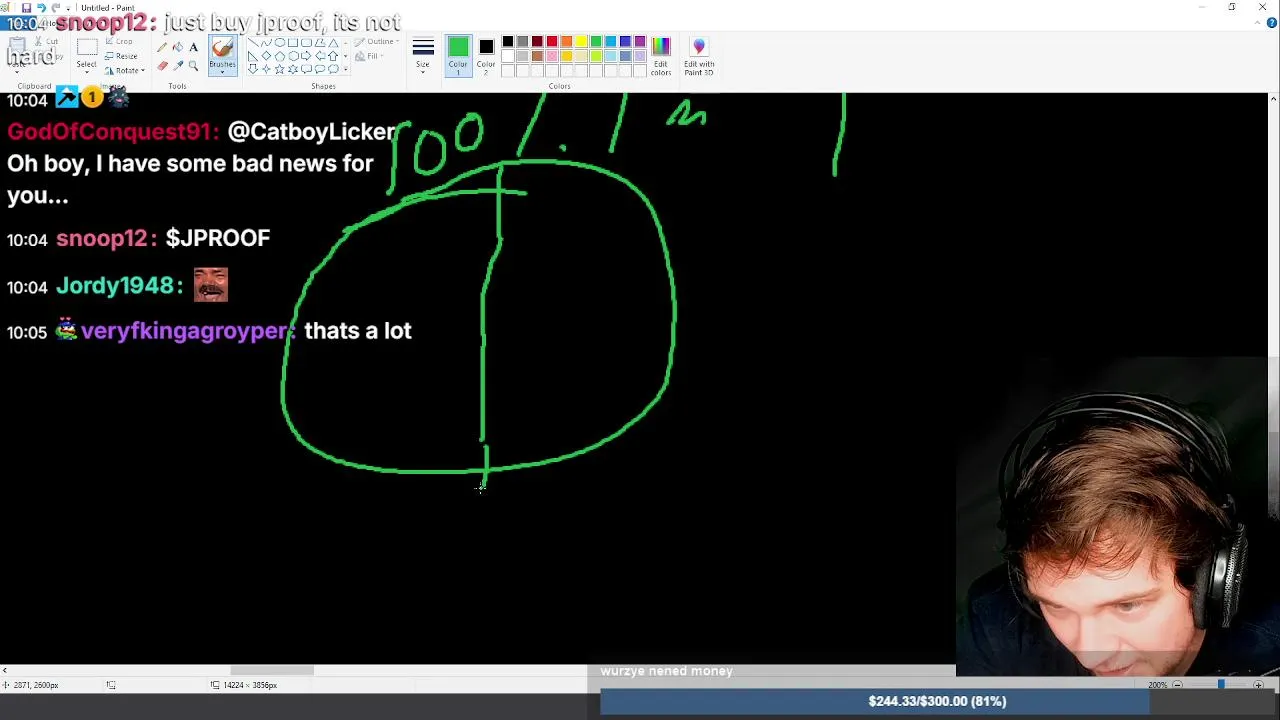The width and height of the screenshot is (1280, 720).
Task: Pick the orange color swatch
Action: point(566,41)
